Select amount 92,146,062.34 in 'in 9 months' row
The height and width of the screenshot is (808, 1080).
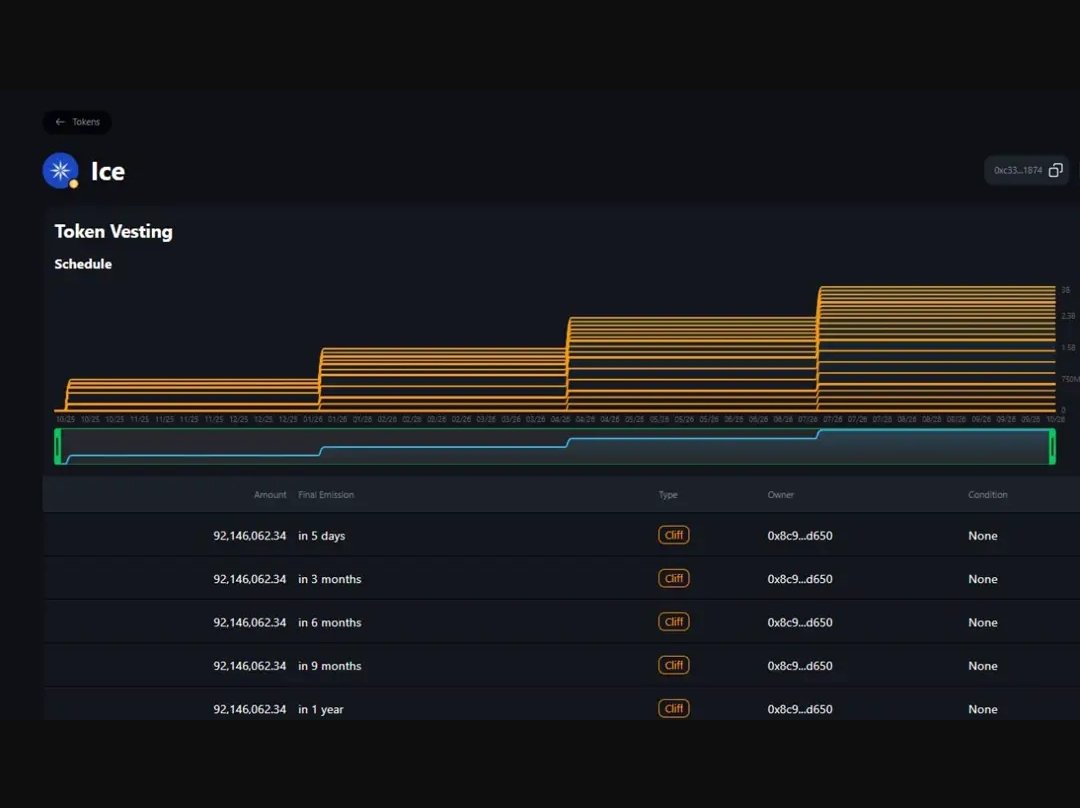click(249, 666)
